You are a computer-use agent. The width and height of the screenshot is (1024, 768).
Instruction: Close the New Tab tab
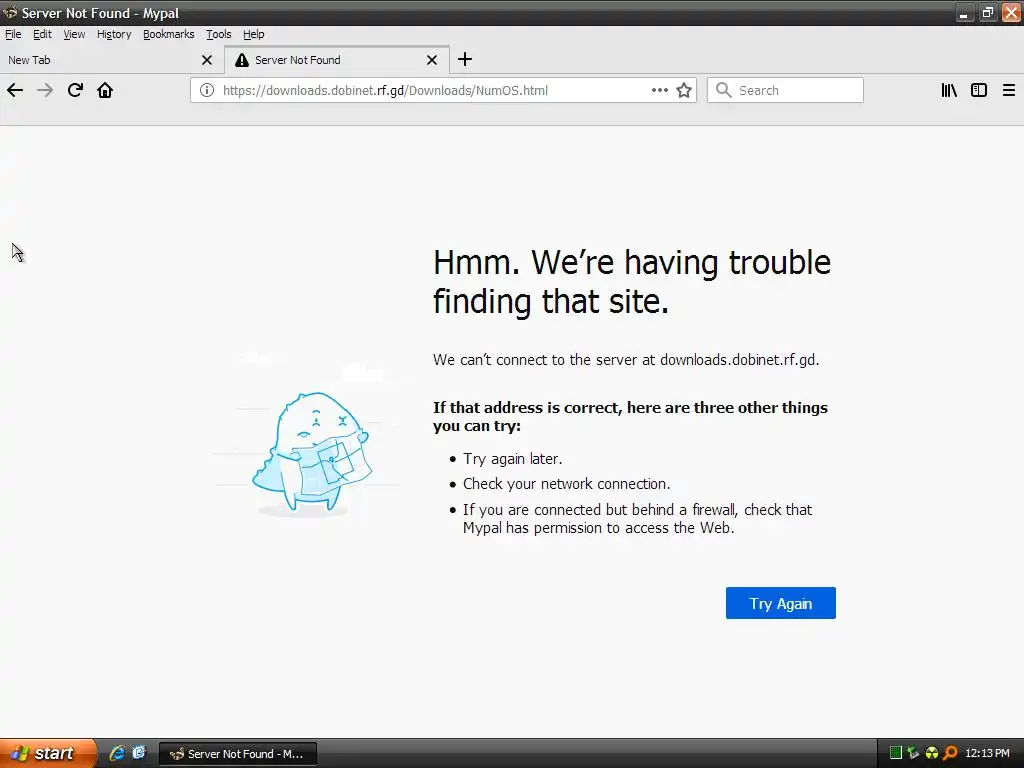pyautogui.click(x=207, y=60)
